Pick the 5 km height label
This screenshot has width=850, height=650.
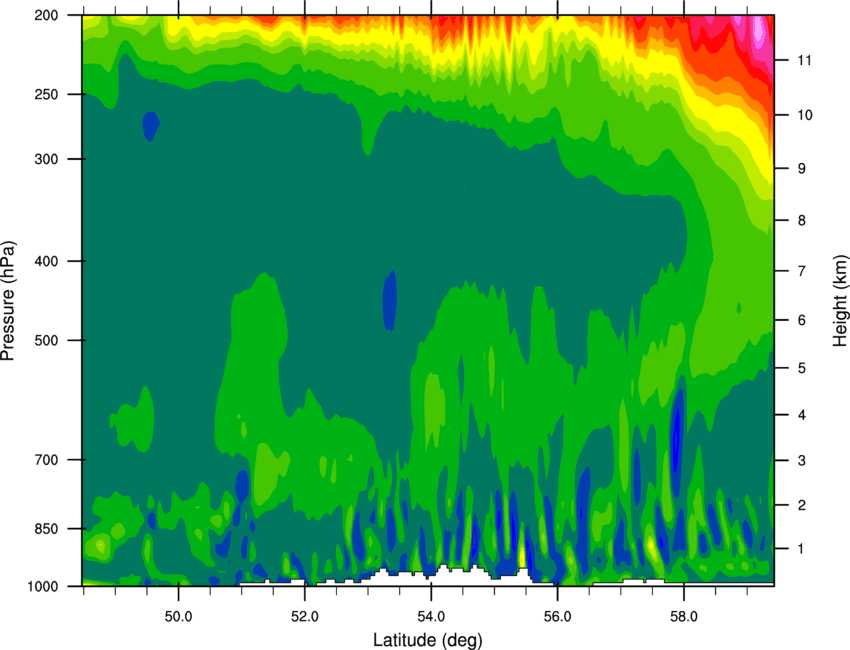802,368
